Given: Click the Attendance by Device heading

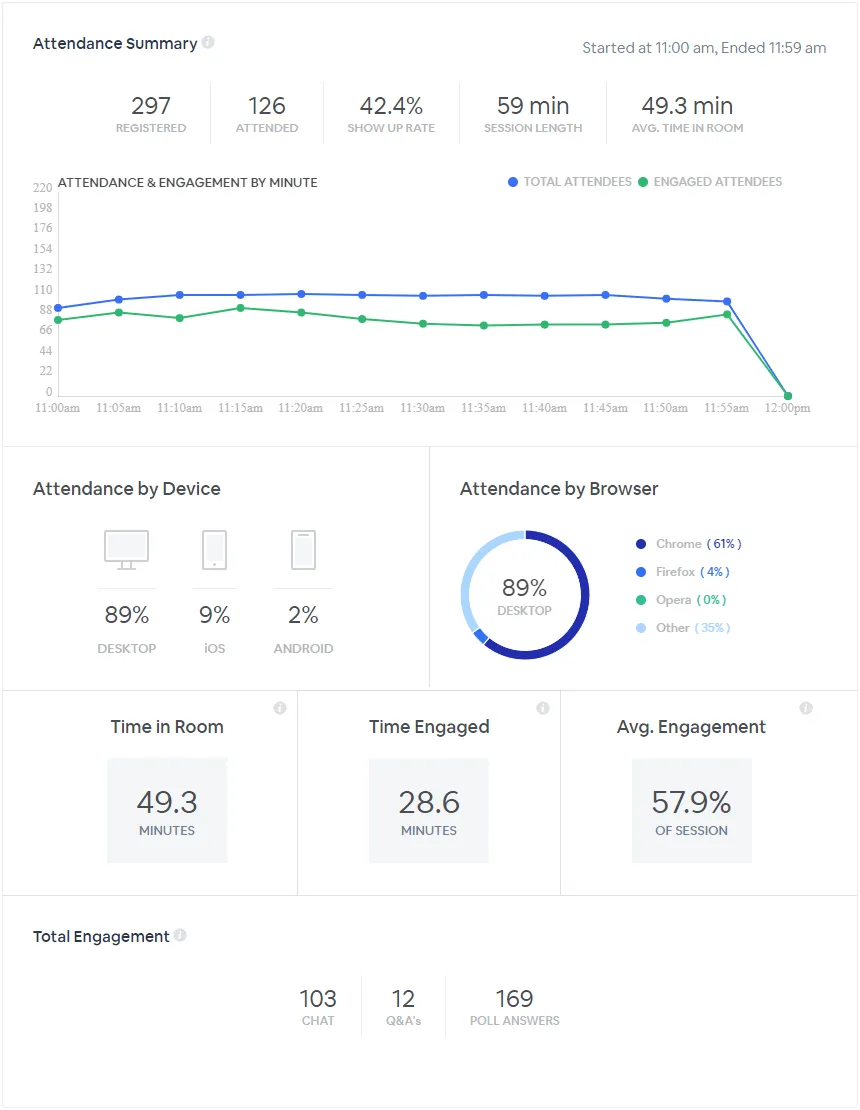Looking at the screenshot, I should point(127,488).
